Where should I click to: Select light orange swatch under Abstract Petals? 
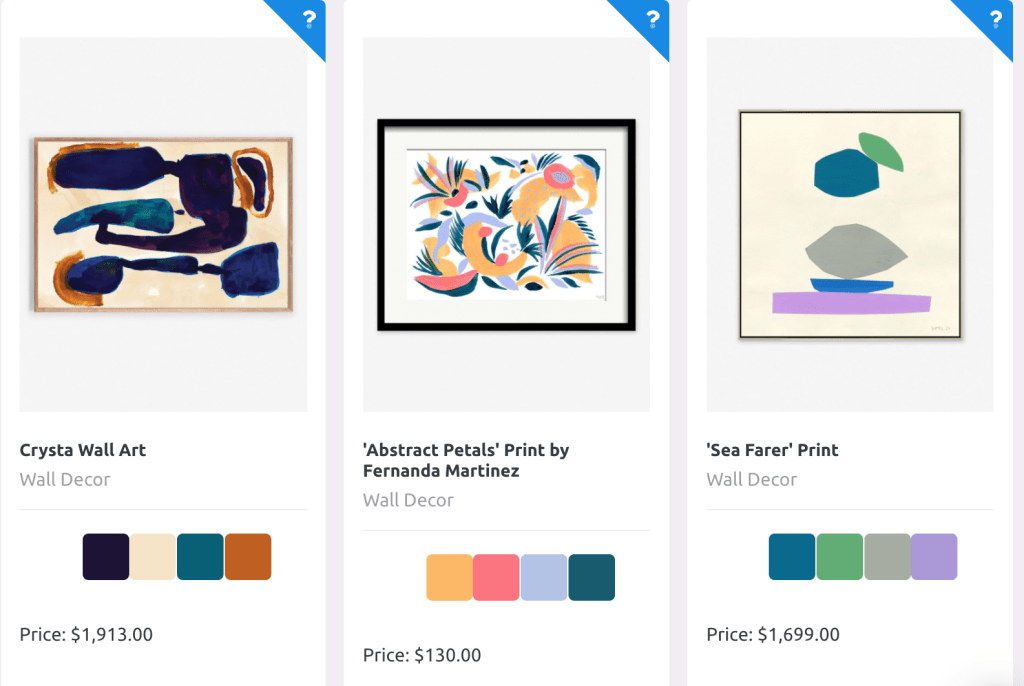pyautogui.click(x=449, y=578)
